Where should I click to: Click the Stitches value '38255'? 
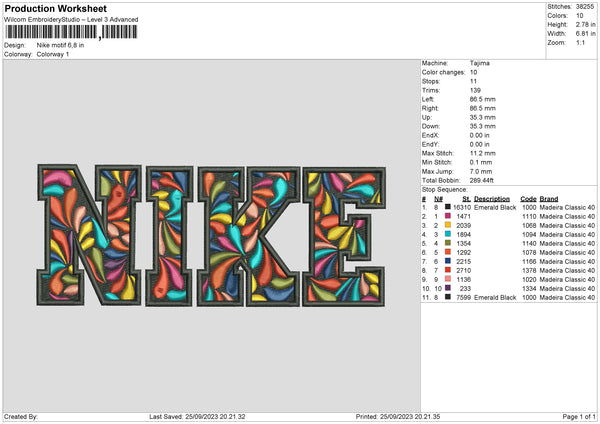coord(585,7)
